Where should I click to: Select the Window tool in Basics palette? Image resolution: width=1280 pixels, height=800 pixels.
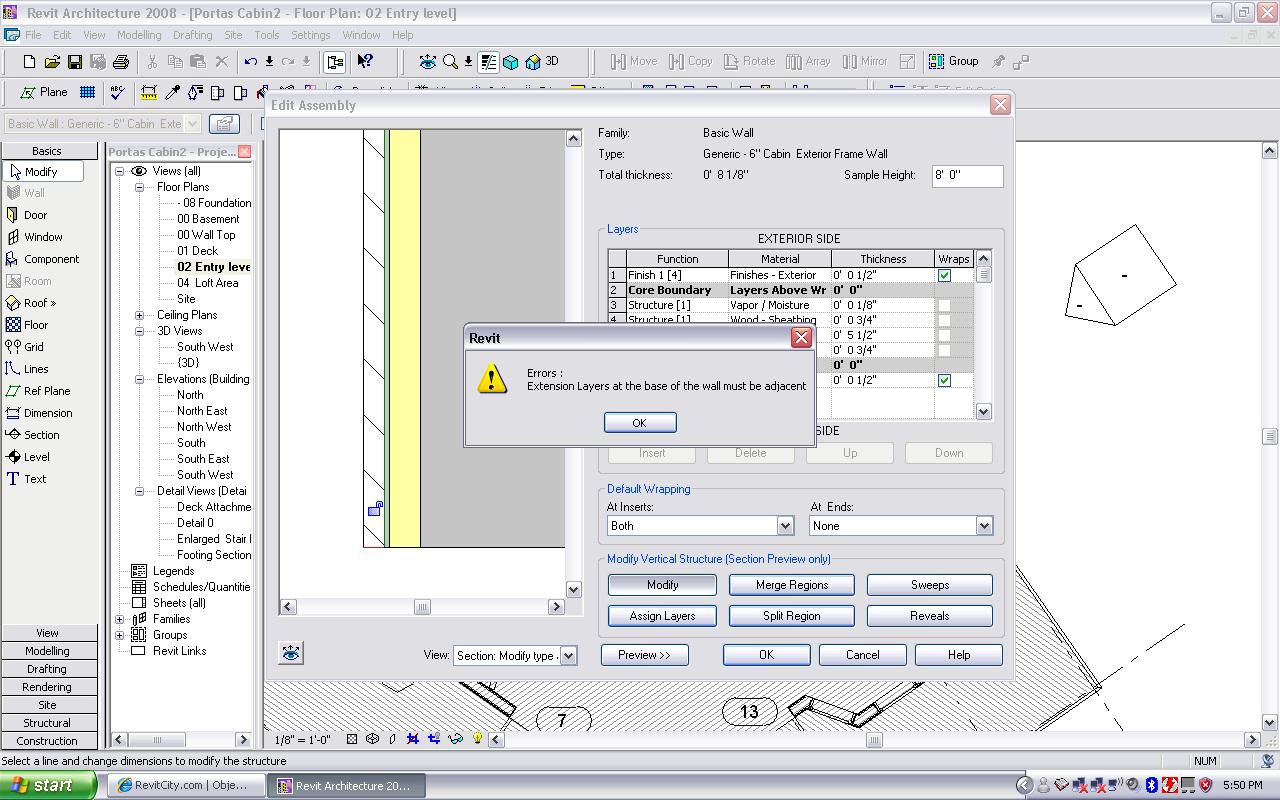(42, 237)
